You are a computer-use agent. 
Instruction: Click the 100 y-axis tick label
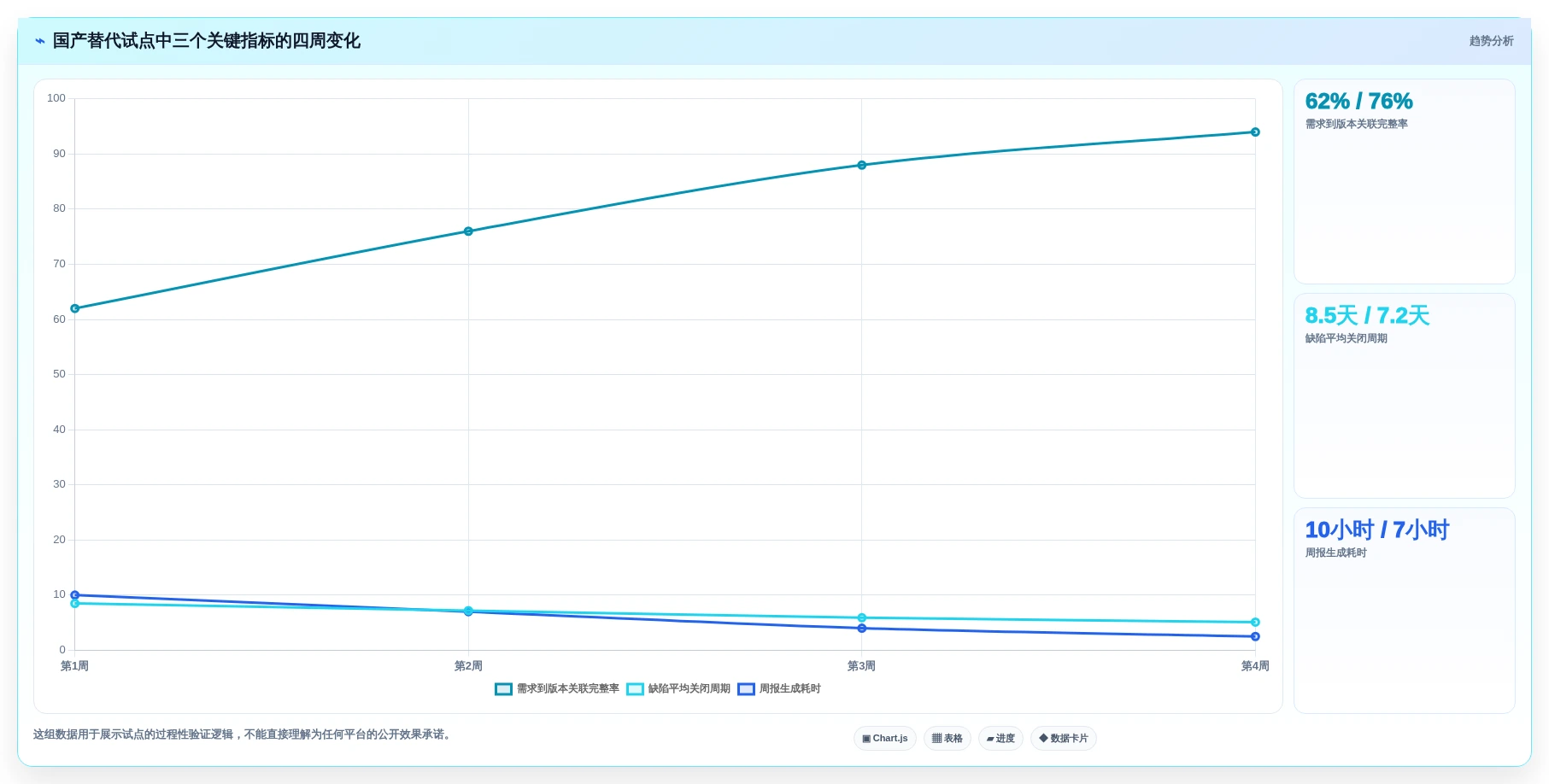point(56,98)
